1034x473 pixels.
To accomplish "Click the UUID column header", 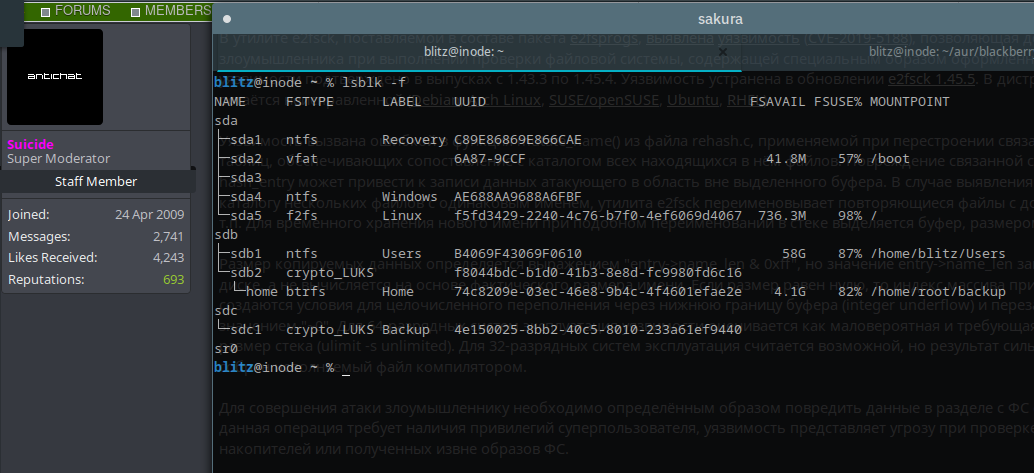I will coord(470,102).
